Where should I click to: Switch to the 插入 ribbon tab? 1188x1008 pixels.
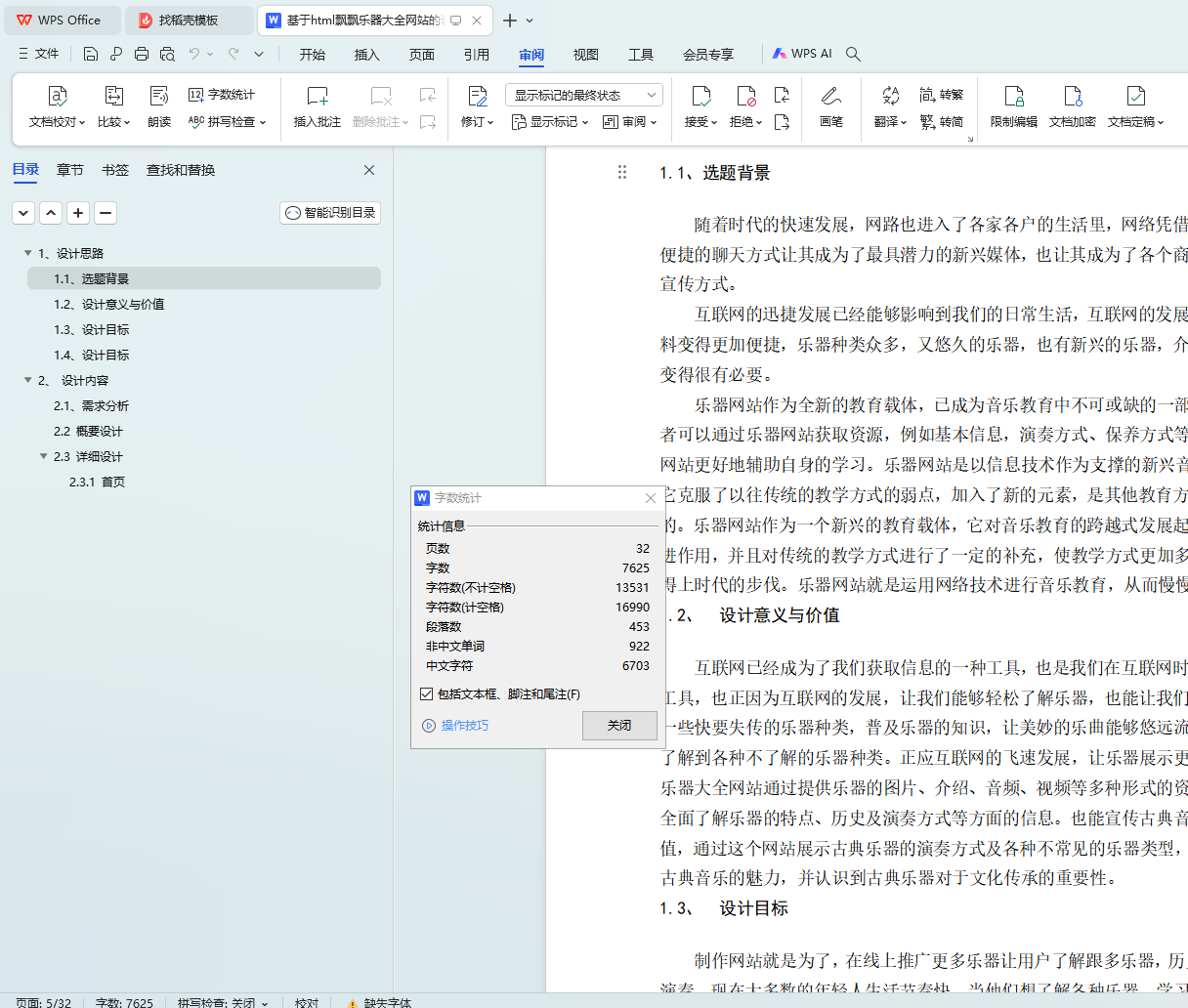pyautogui.click(x=367, y=54)
